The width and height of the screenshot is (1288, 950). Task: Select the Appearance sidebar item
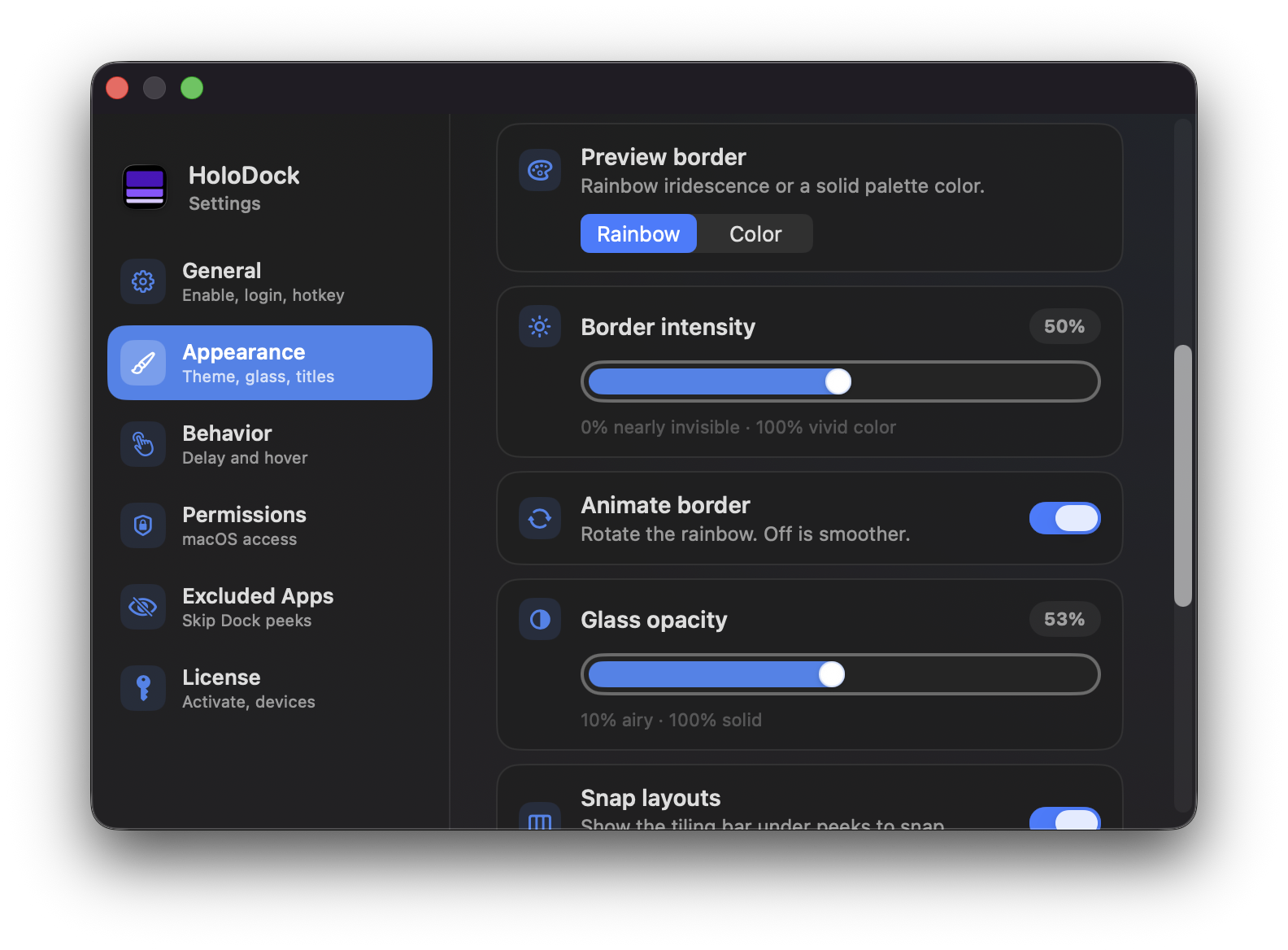pos(270,363)
